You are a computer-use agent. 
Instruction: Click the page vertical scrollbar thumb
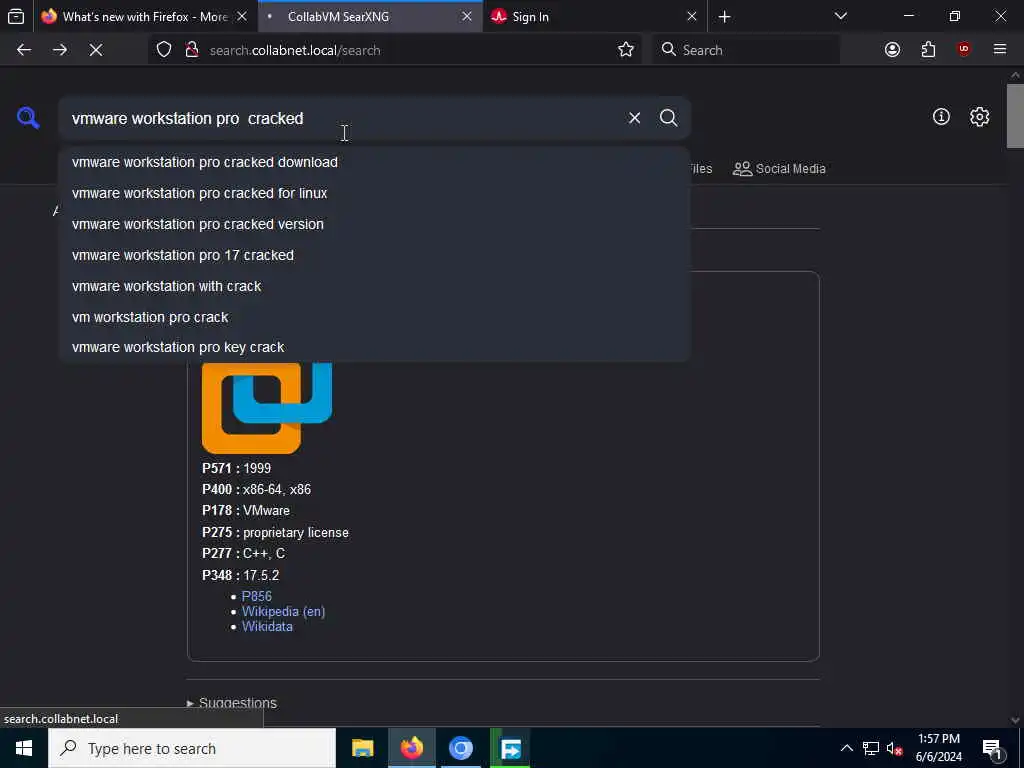pos(1015,116)
